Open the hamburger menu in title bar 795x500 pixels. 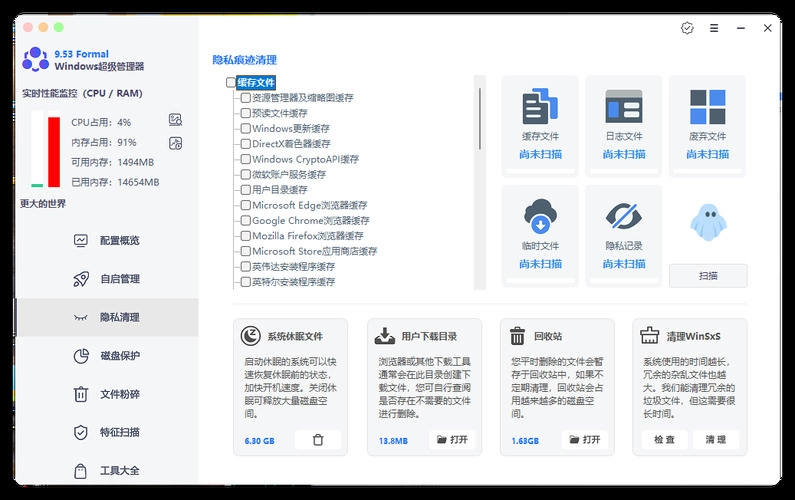pos(714,28)
